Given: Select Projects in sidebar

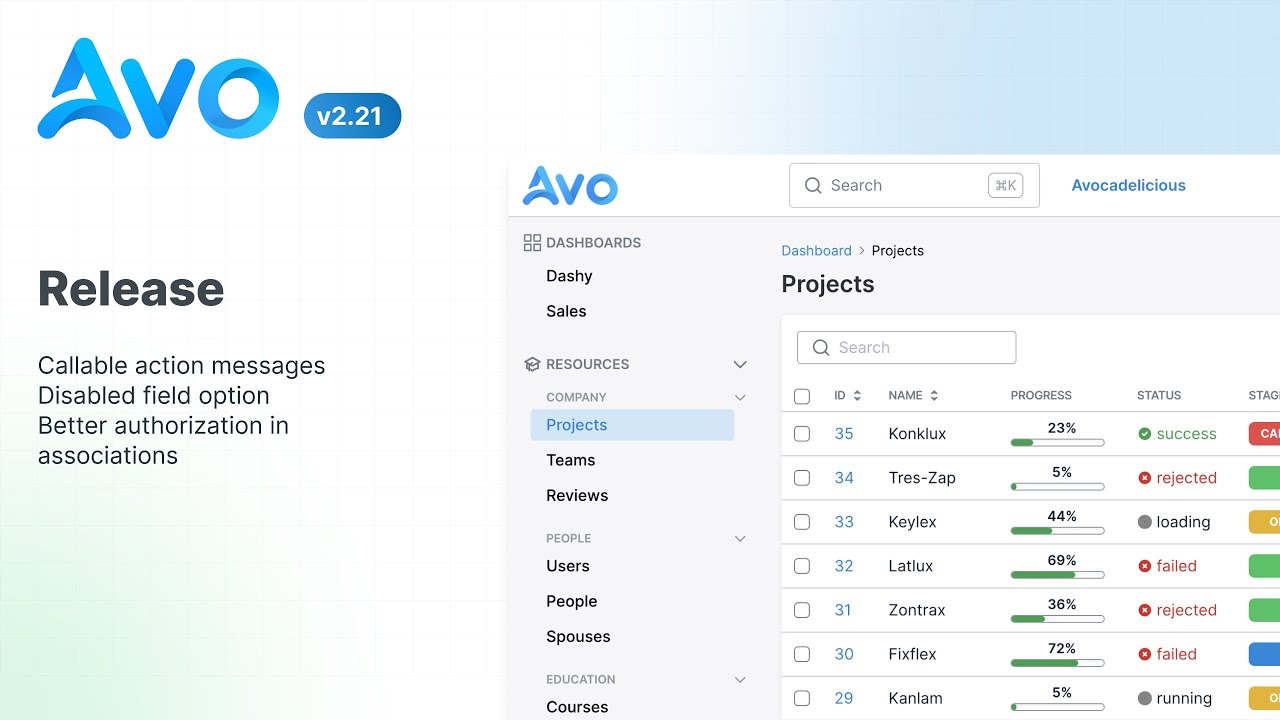Looking at the screenshot, I should [x=632, y=425].
